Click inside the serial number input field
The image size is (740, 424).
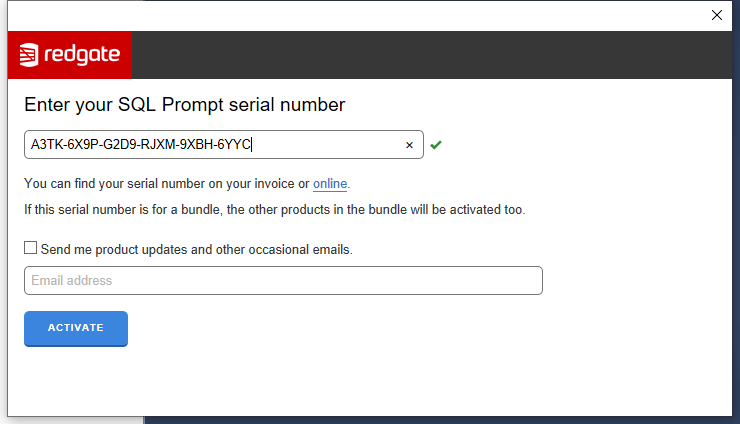tap(320, 145)
